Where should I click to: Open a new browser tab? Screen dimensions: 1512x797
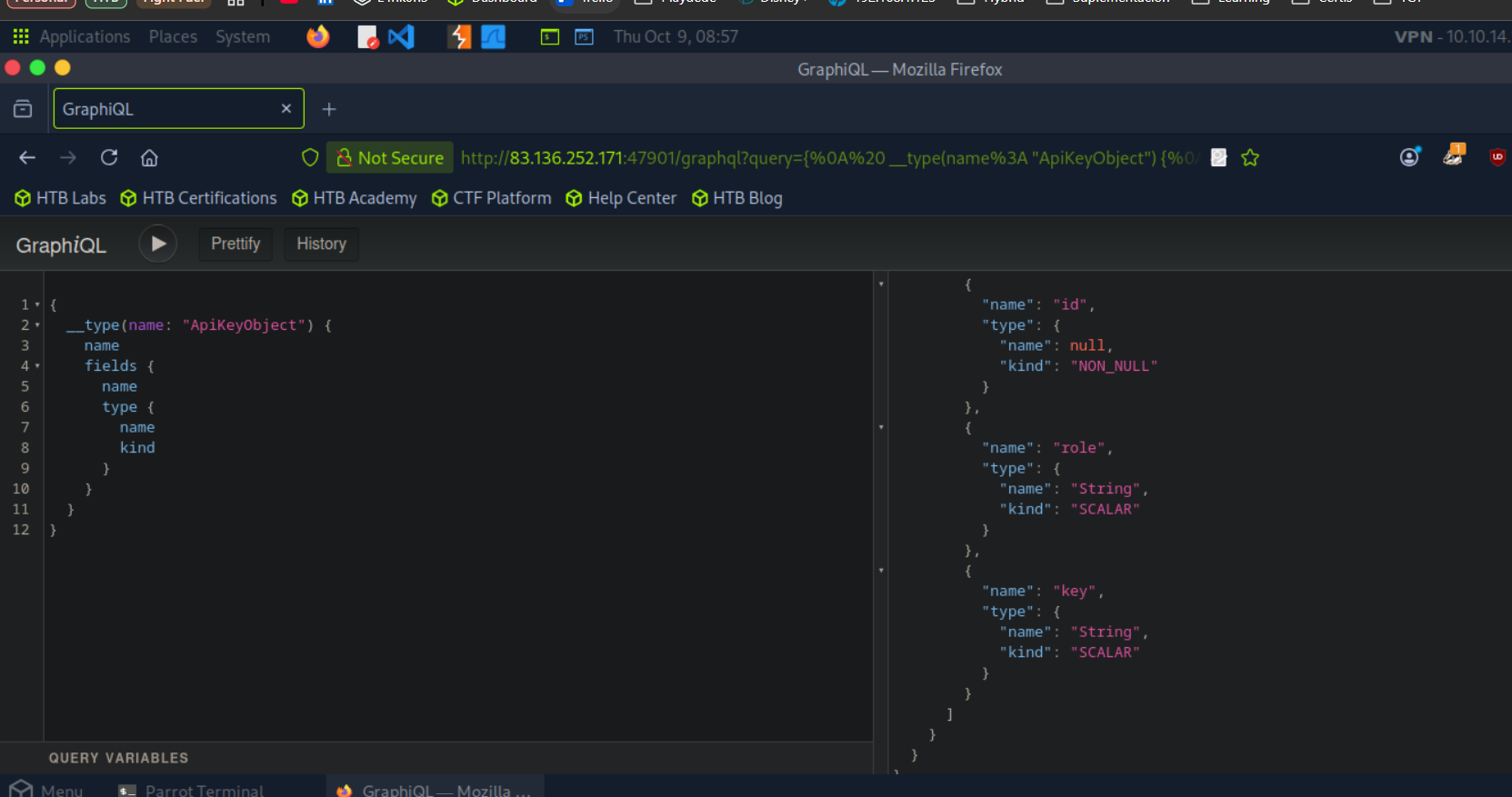point(329,109)
